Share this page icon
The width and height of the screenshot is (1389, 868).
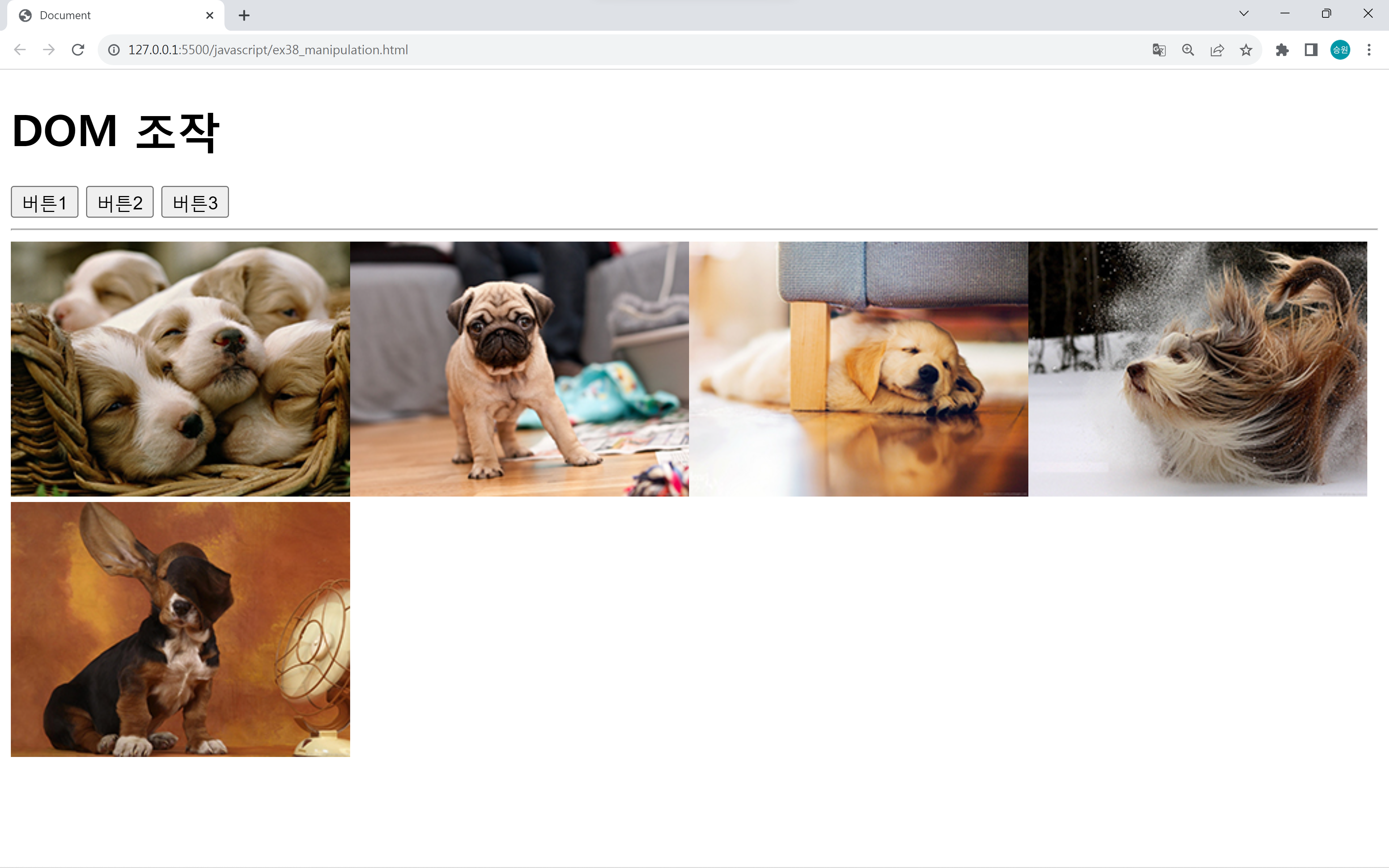click(x=1217, y=50)
